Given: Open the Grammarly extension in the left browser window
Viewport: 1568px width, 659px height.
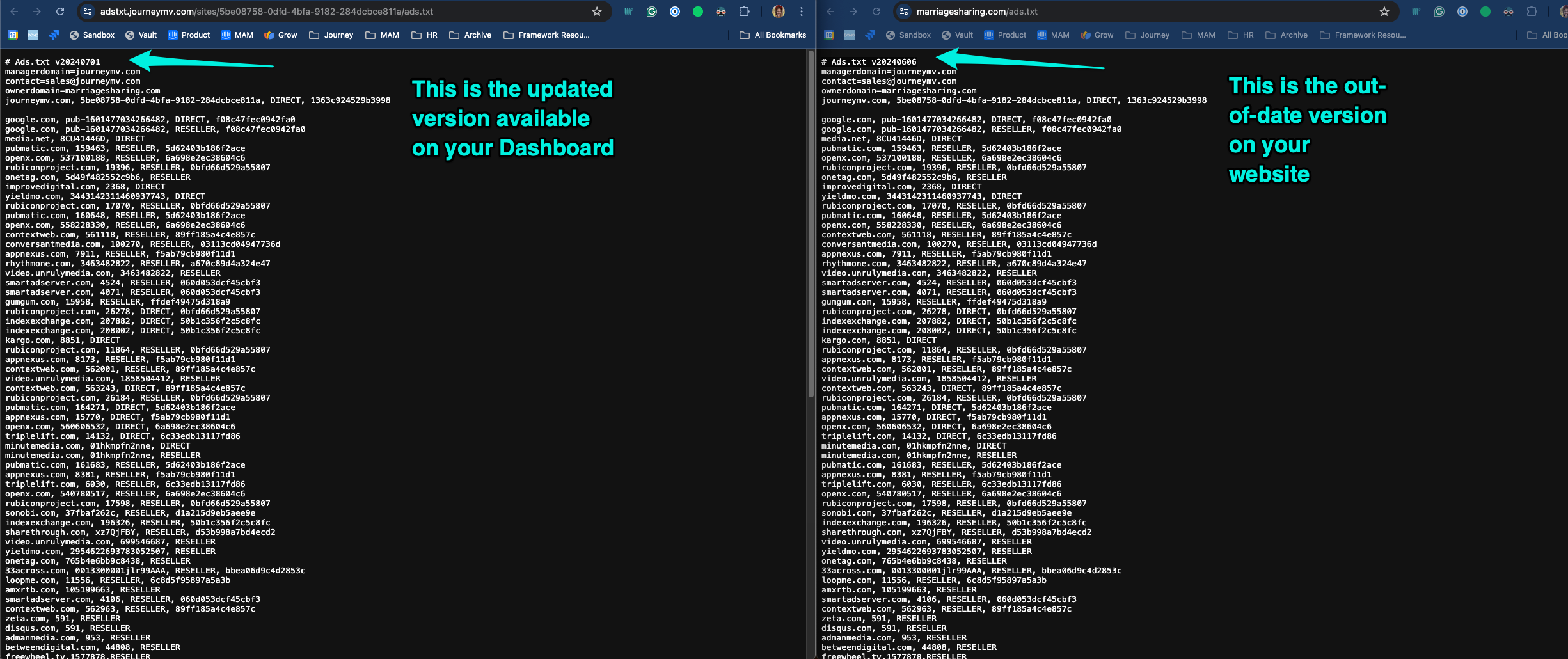Looking at the screenshot, I should (651, 12).
